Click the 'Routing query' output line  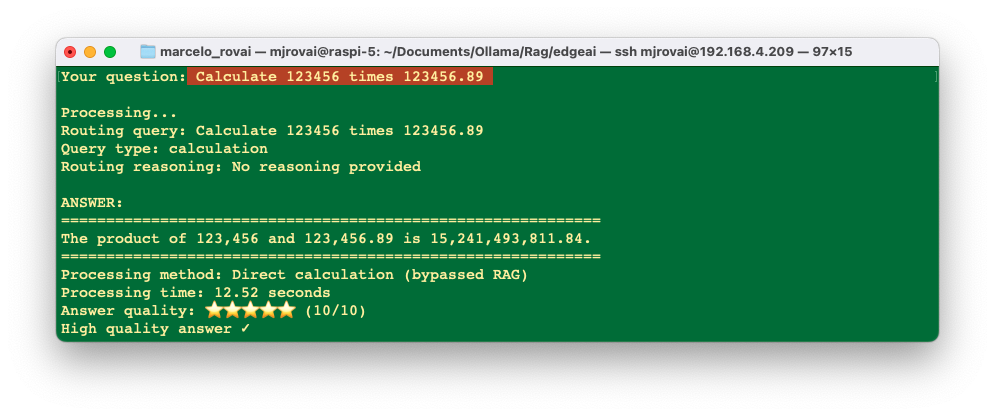pos(272,131)
